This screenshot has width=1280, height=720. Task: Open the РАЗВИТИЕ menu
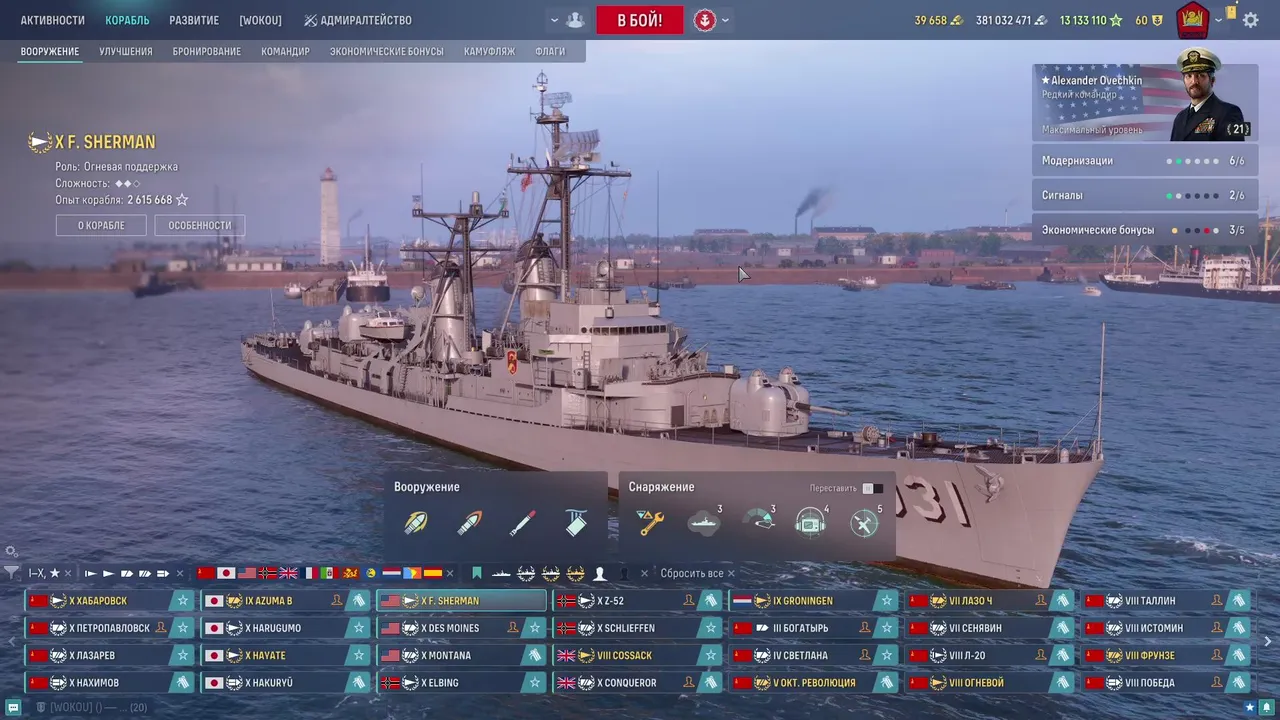point(194,20)
